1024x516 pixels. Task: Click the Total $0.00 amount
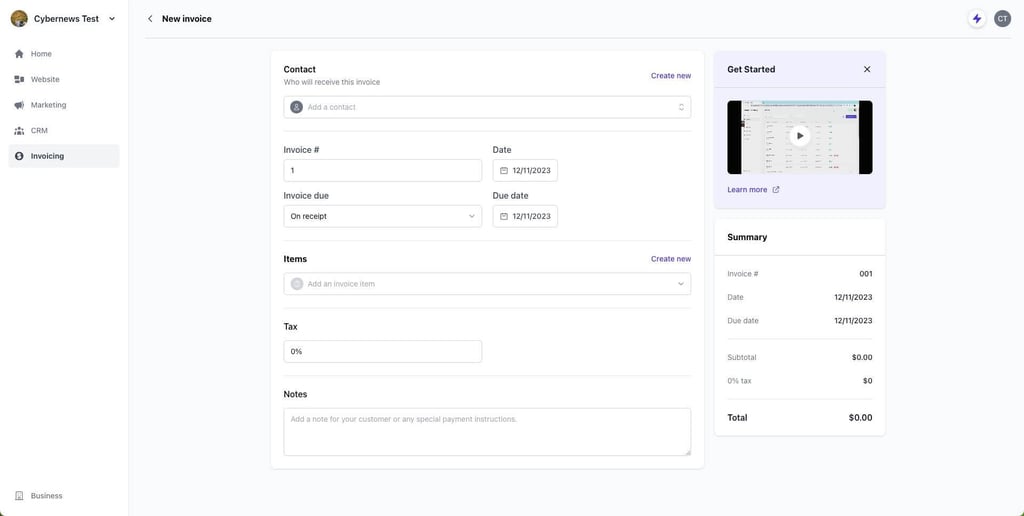tap(860, 417)
